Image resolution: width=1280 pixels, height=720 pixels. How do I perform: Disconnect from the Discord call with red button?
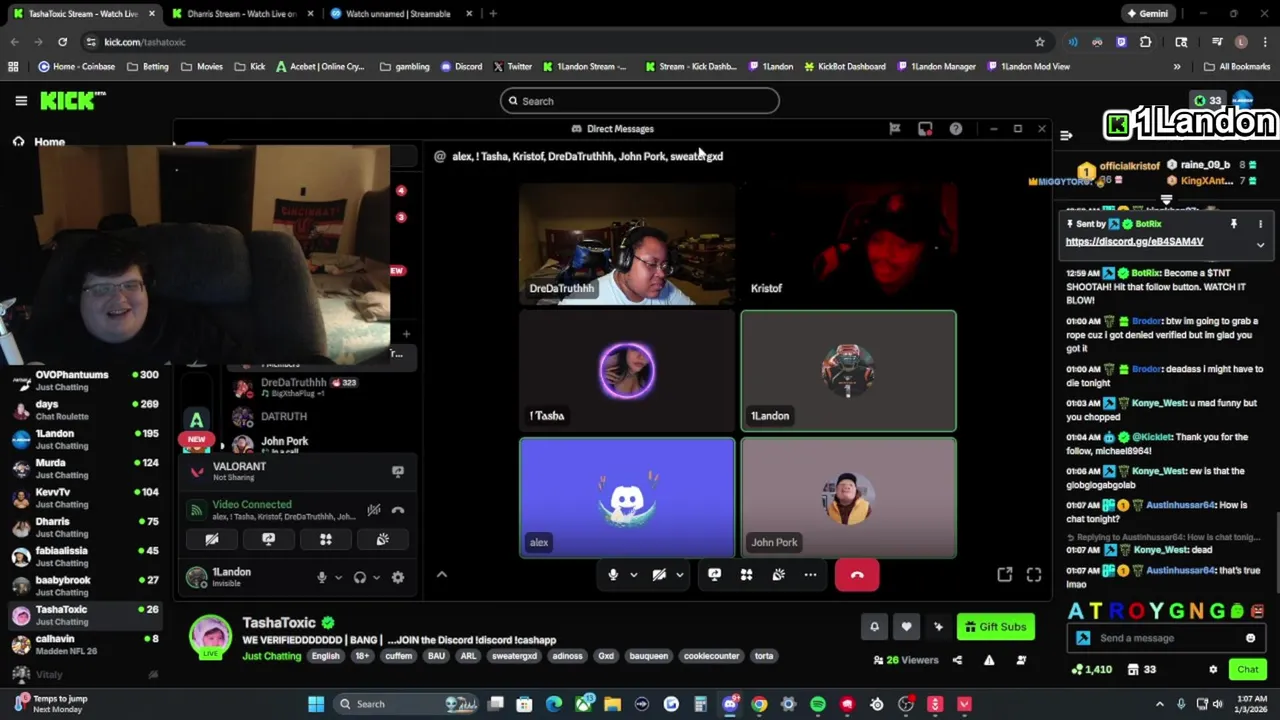[857, 575]
